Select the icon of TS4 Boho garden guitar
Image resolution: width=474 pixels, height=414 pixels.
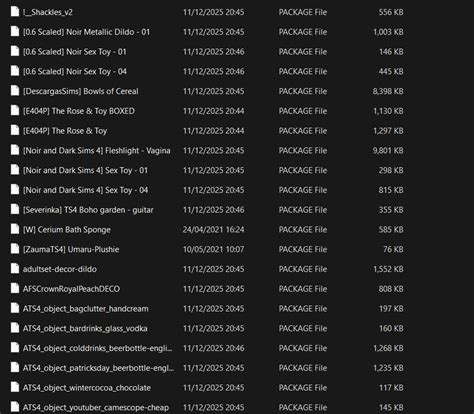click(x=15, y=209)
